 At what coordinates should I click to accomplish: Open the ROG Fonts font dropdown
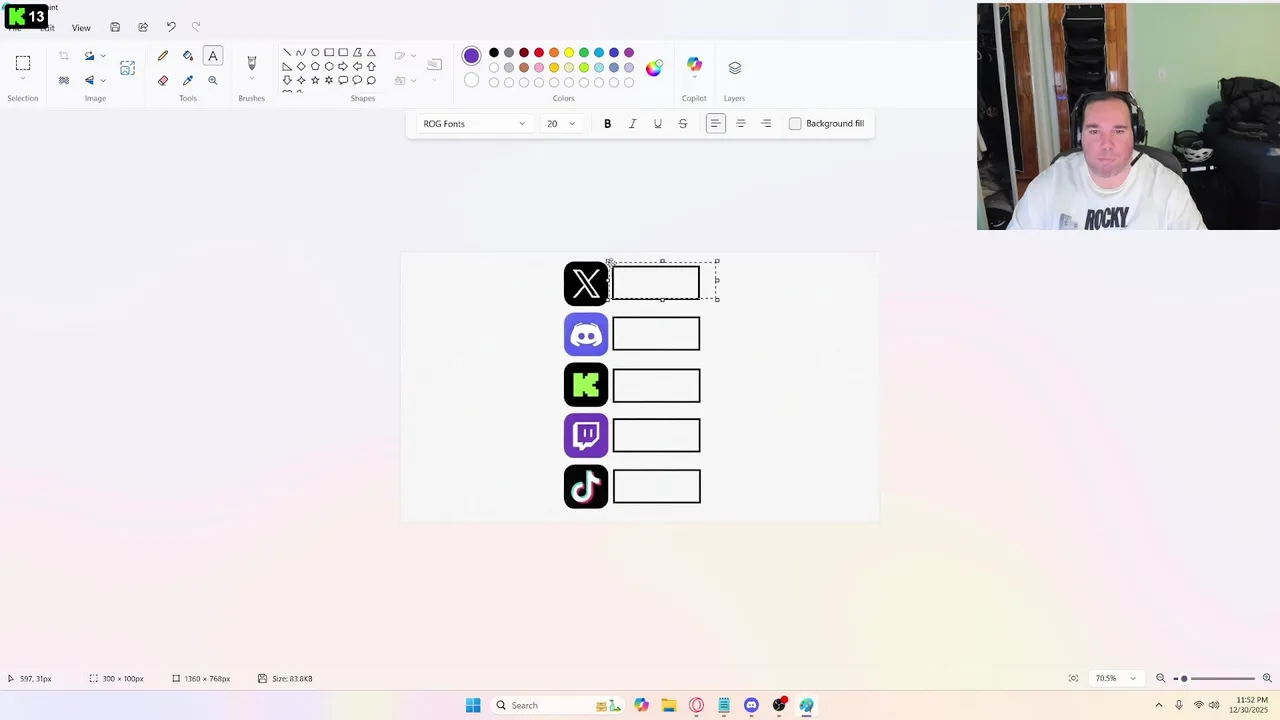tap(474, 124)
